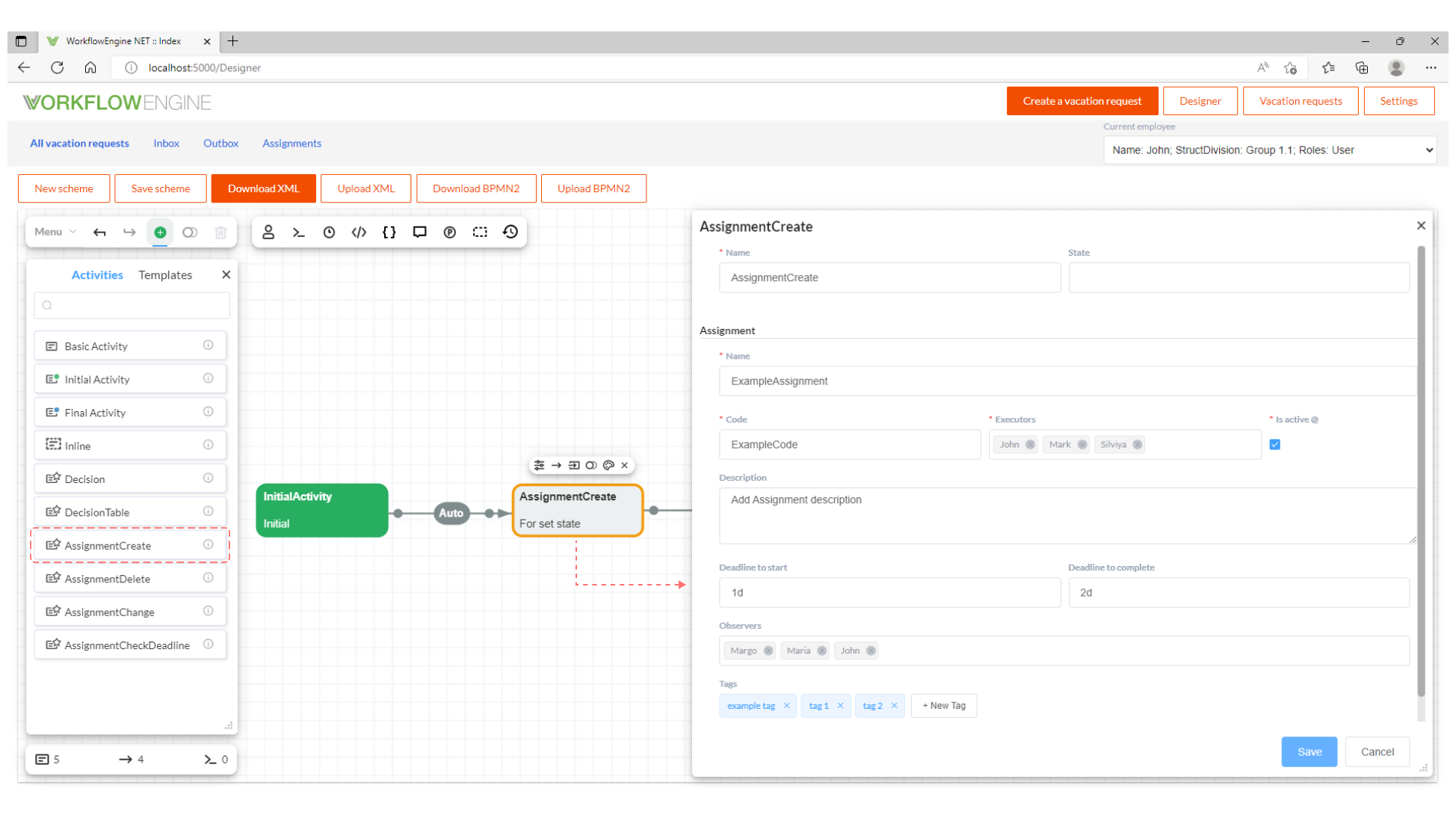Click the + New Tag button

(x=944, y=706)
